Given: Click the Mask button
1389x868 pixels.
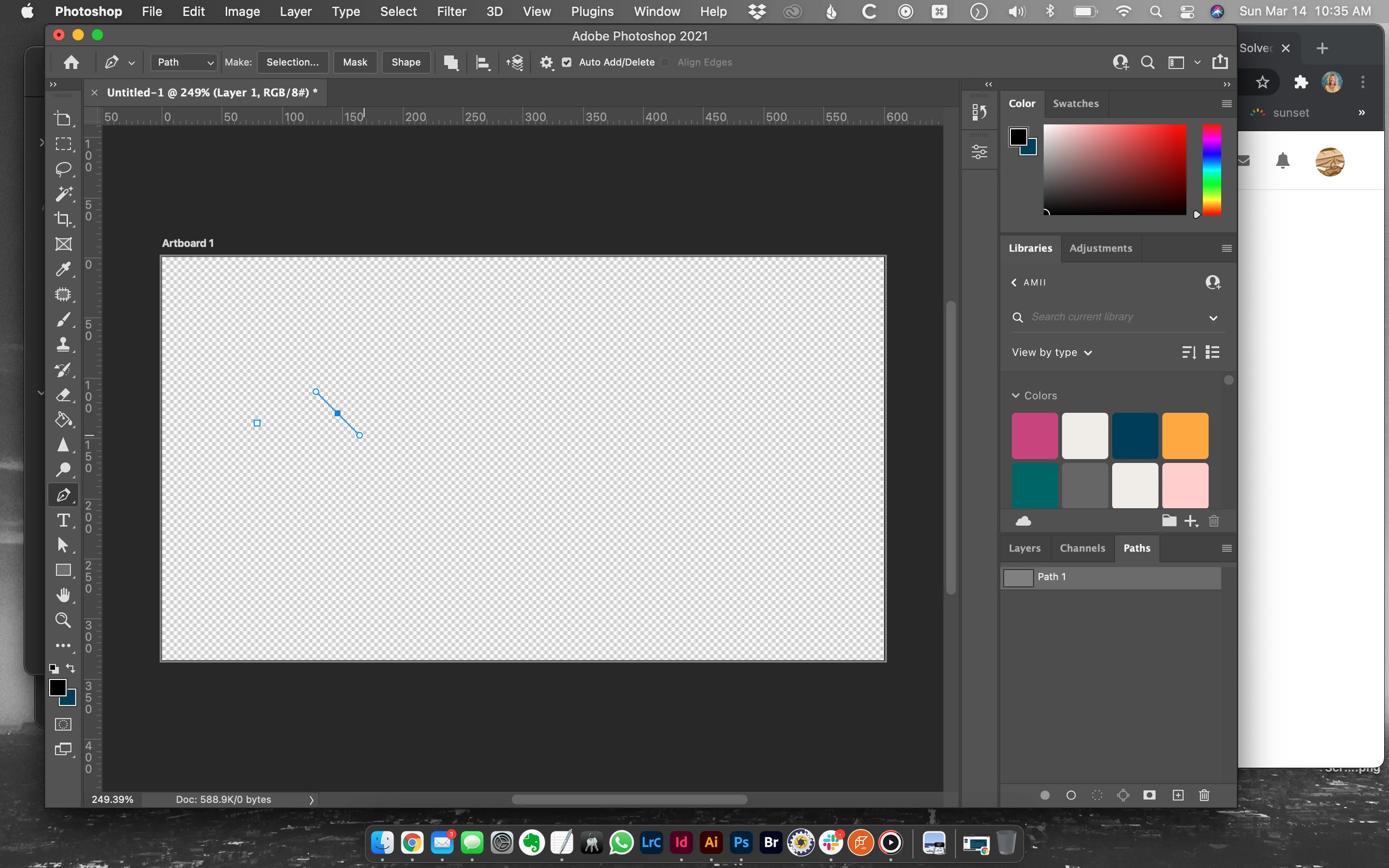Looking at the screenshot, I should [x=354, y=62].
